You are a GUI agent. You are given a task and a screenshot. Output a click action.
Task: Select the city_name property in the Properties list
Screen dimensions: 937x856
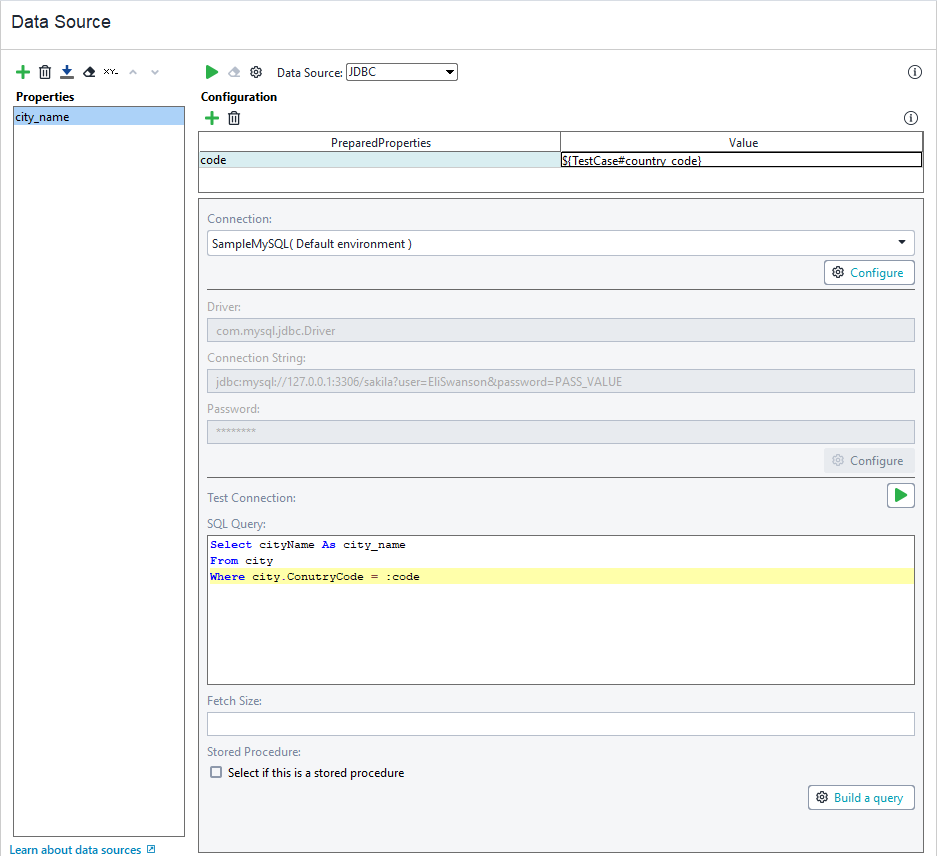tap(97, 116)
